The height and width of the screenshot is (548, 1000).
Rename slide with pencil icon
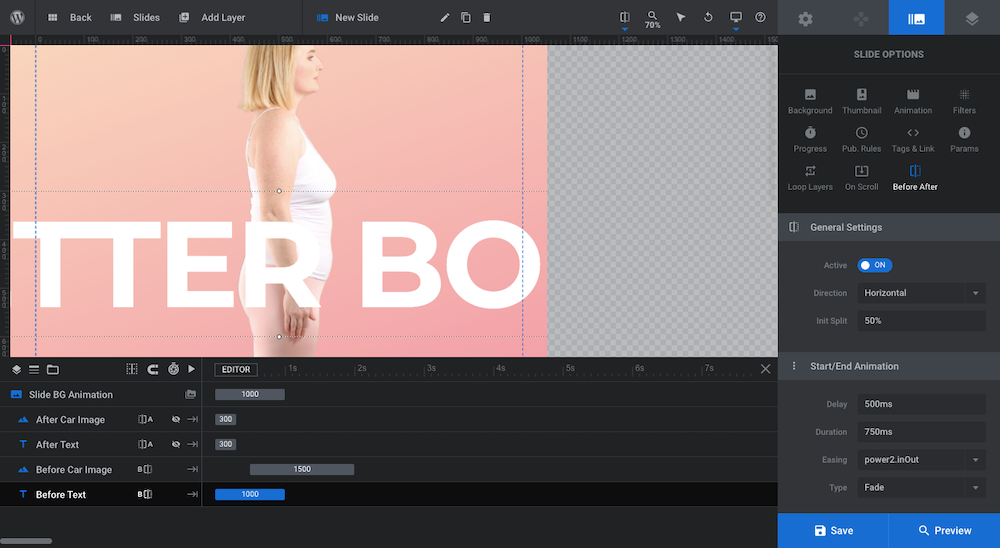(x=445, y=17)
